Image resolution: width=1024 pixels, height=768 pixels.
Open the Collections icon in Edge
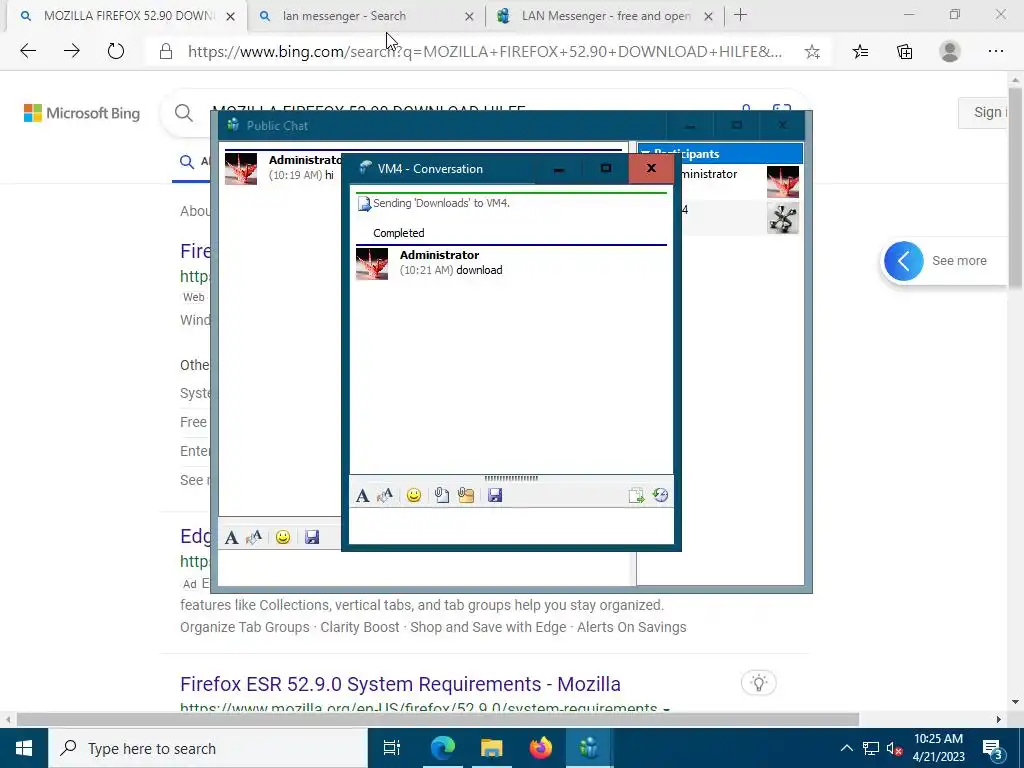pyautogui.click(x=904, y=52)
